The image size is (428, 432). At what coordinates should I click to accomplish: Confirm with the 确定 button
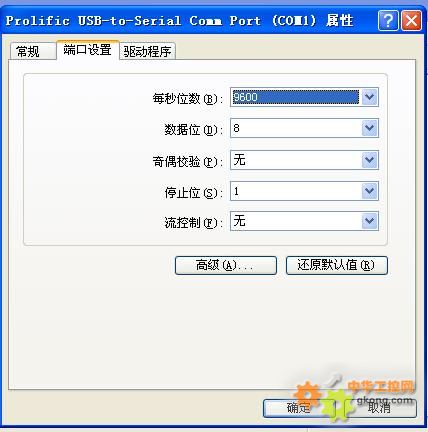pyautogui.click(x=299, y=408)
